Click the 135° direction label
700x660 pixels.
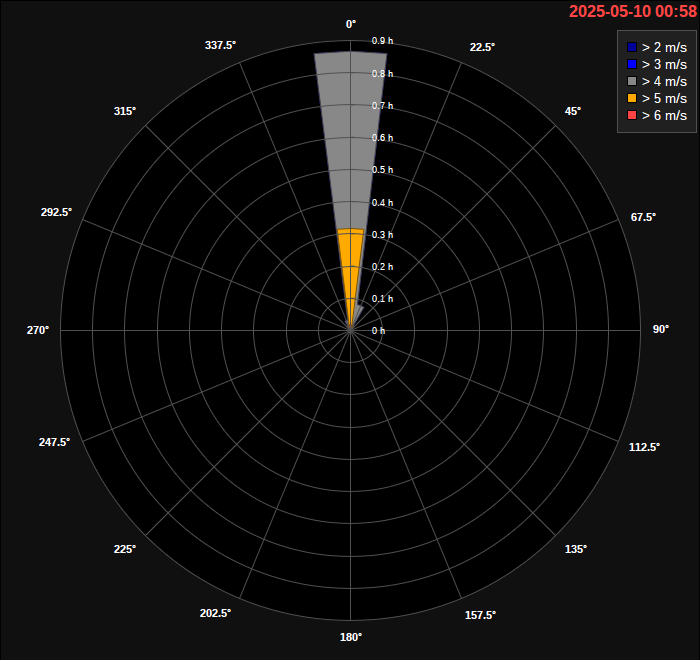tap(576, 549)
